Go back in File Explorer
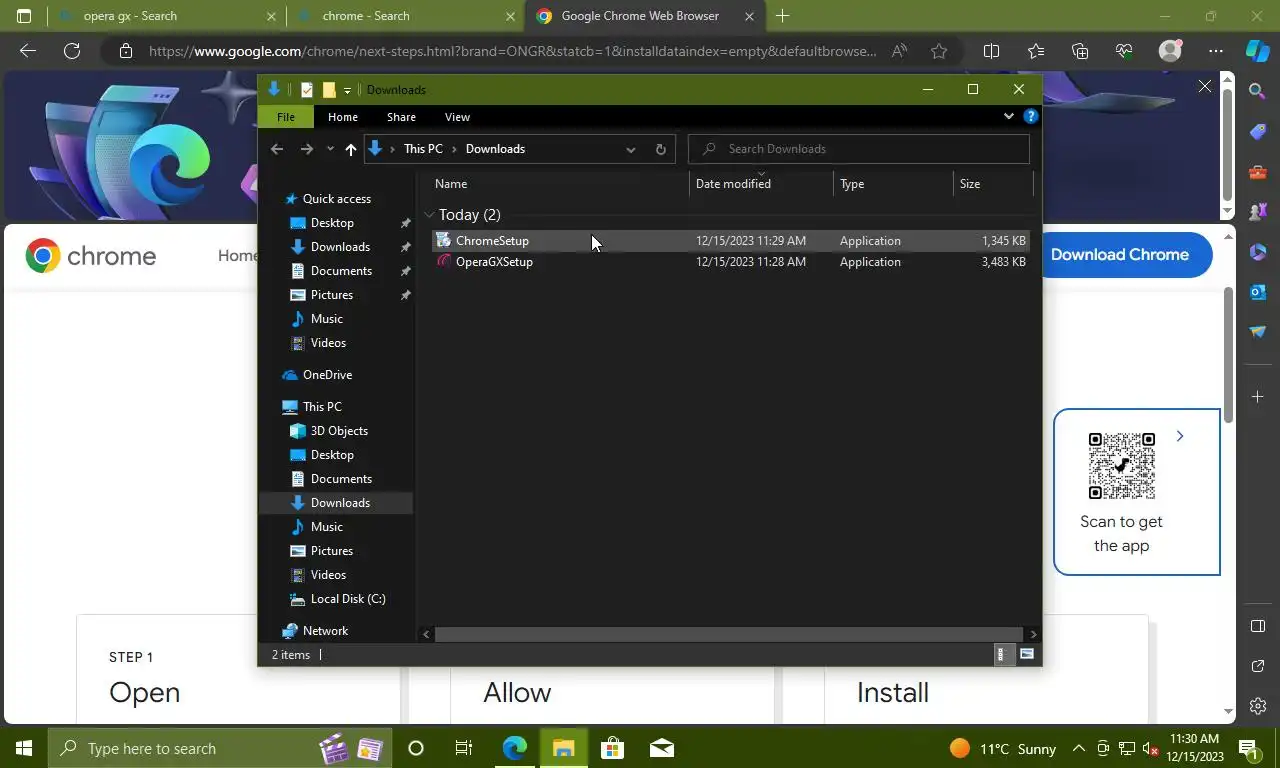The height and width of the screenshot is (768, 1280). [x=277, y=149]
